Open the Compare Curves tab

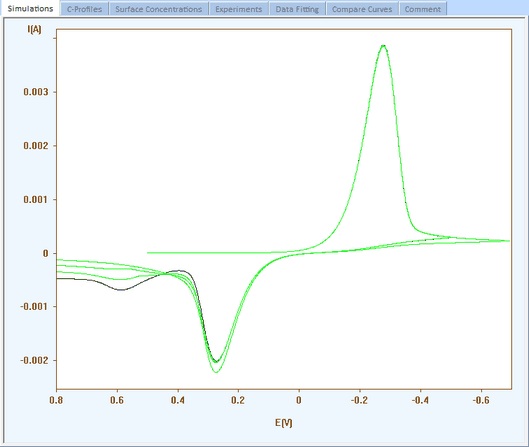[362, 9]
